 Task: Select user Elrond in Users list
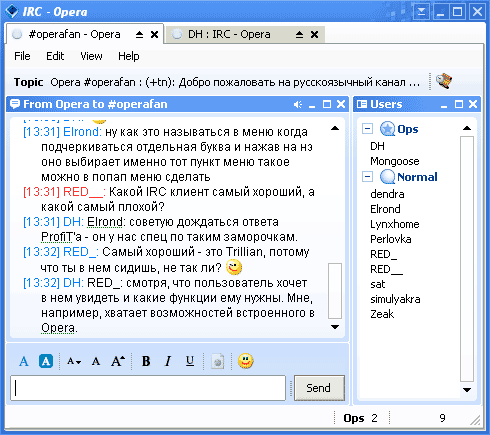coord(385,209)
